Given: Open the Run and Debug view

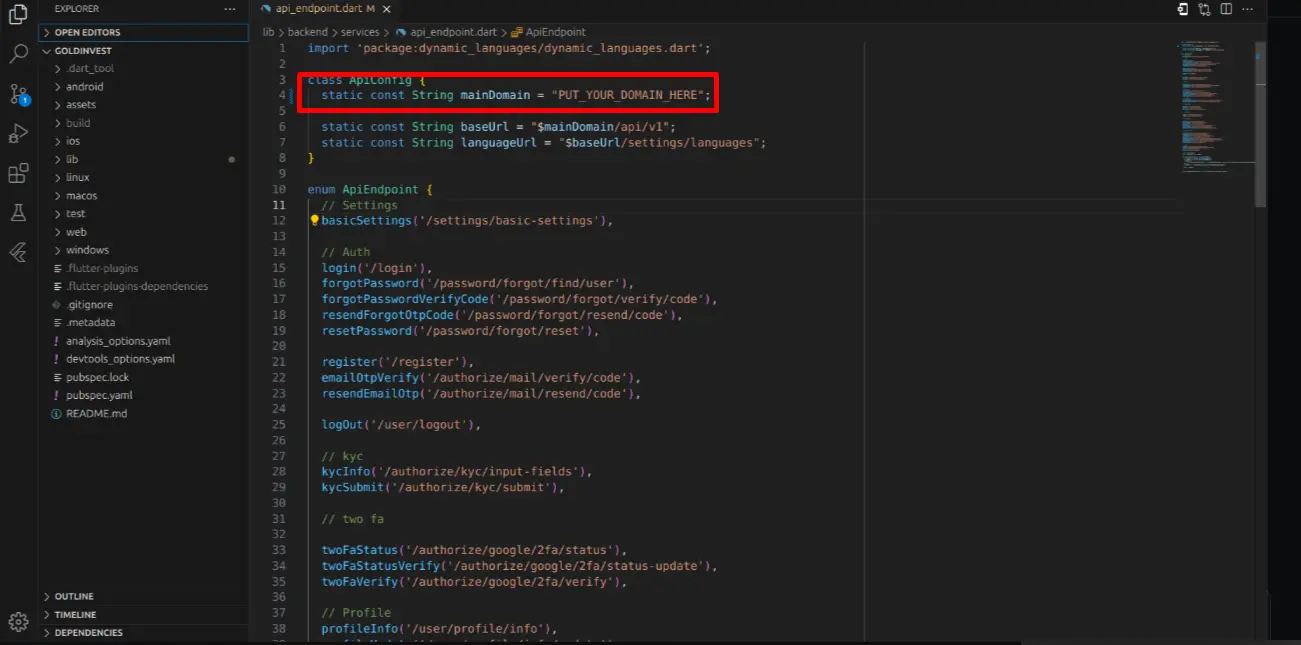Looking at the screenshot, I should click(x=18, y=134).
